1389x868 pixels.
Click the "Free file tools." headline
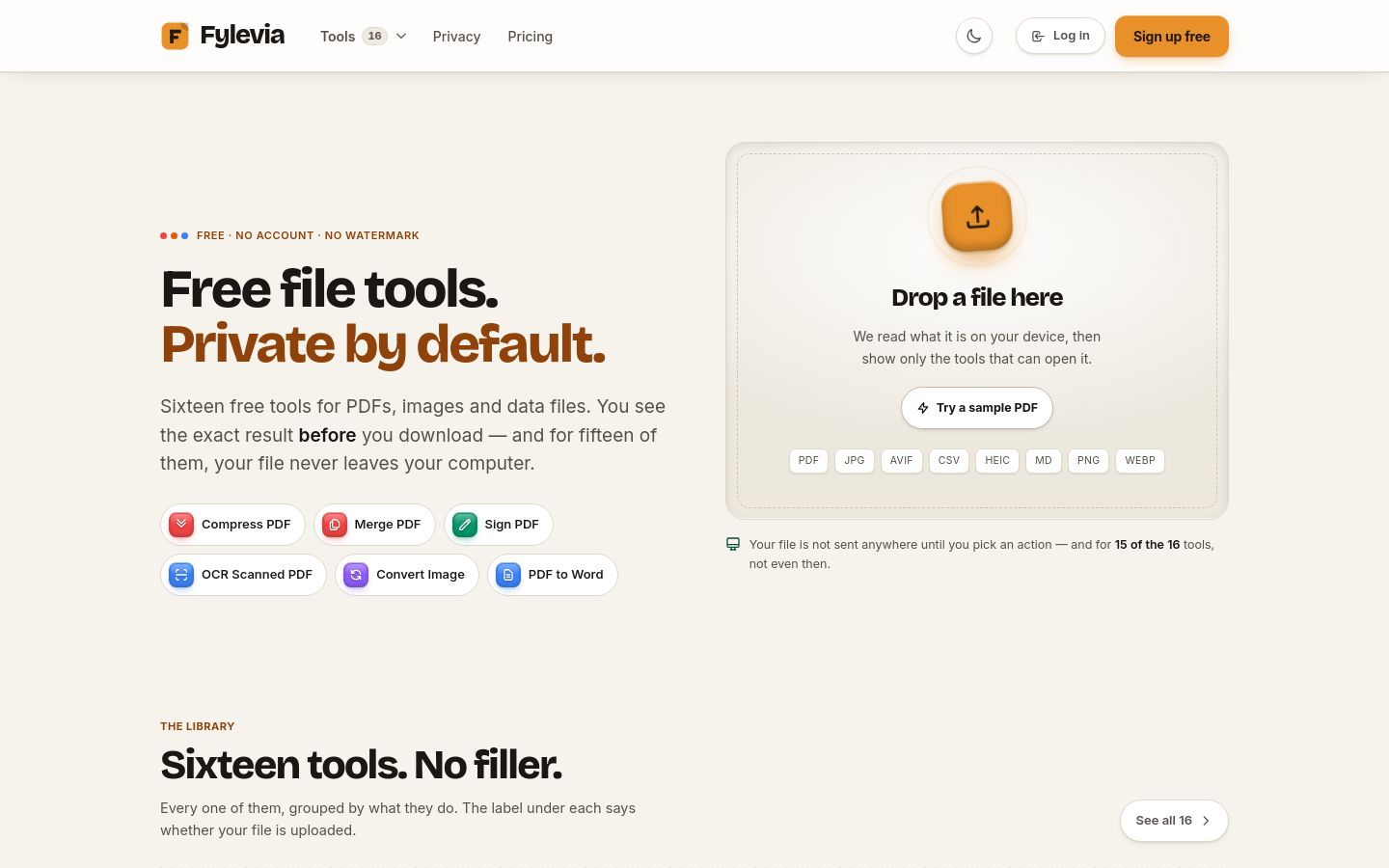330,289
